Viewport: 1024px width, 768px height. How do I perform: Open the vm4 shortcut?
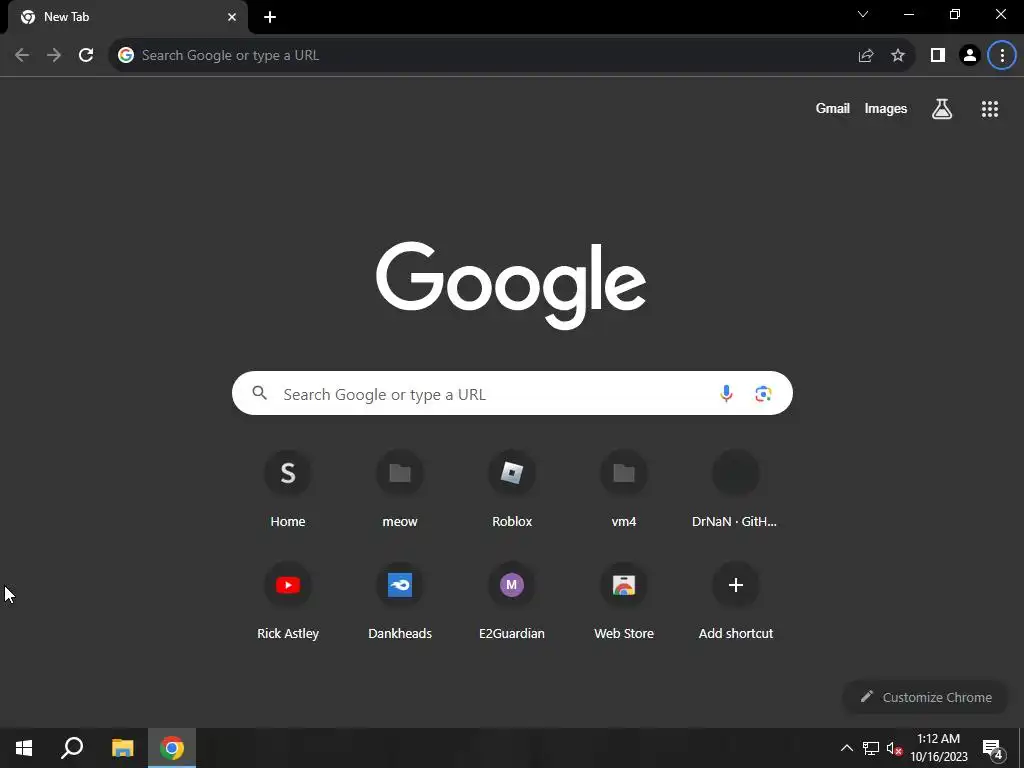click(x=624, y=489)
